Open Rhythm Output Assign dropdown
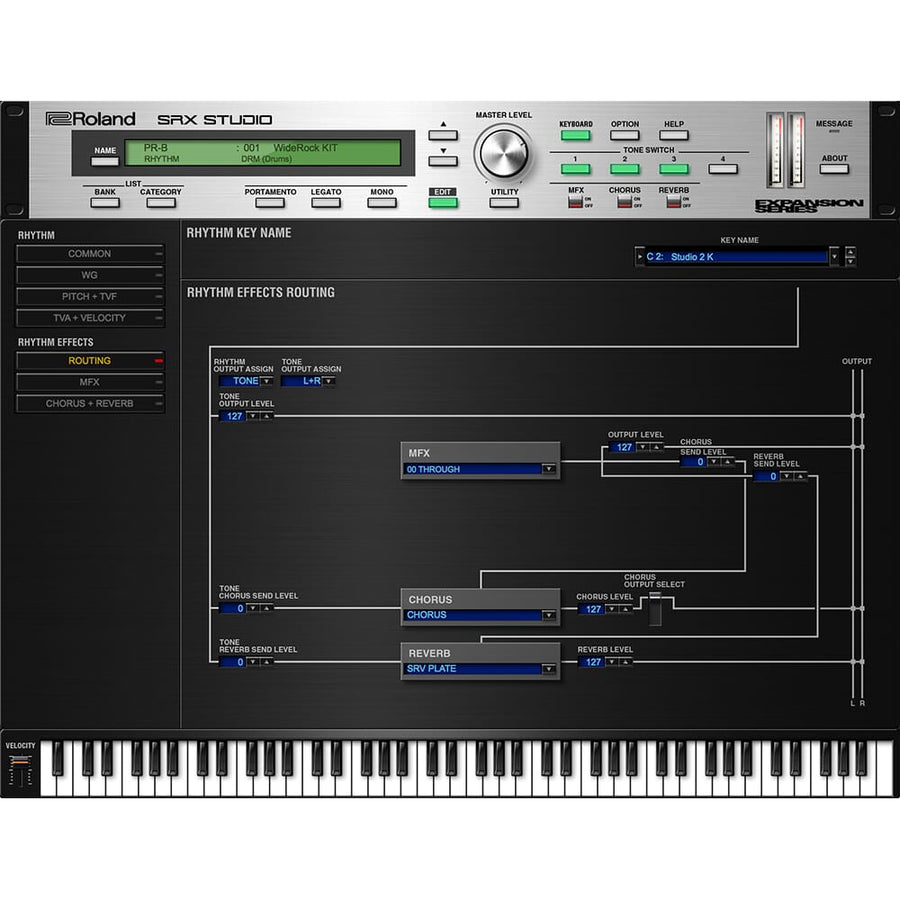This screenshot has height=900, width=900. [x=266, y=381]
